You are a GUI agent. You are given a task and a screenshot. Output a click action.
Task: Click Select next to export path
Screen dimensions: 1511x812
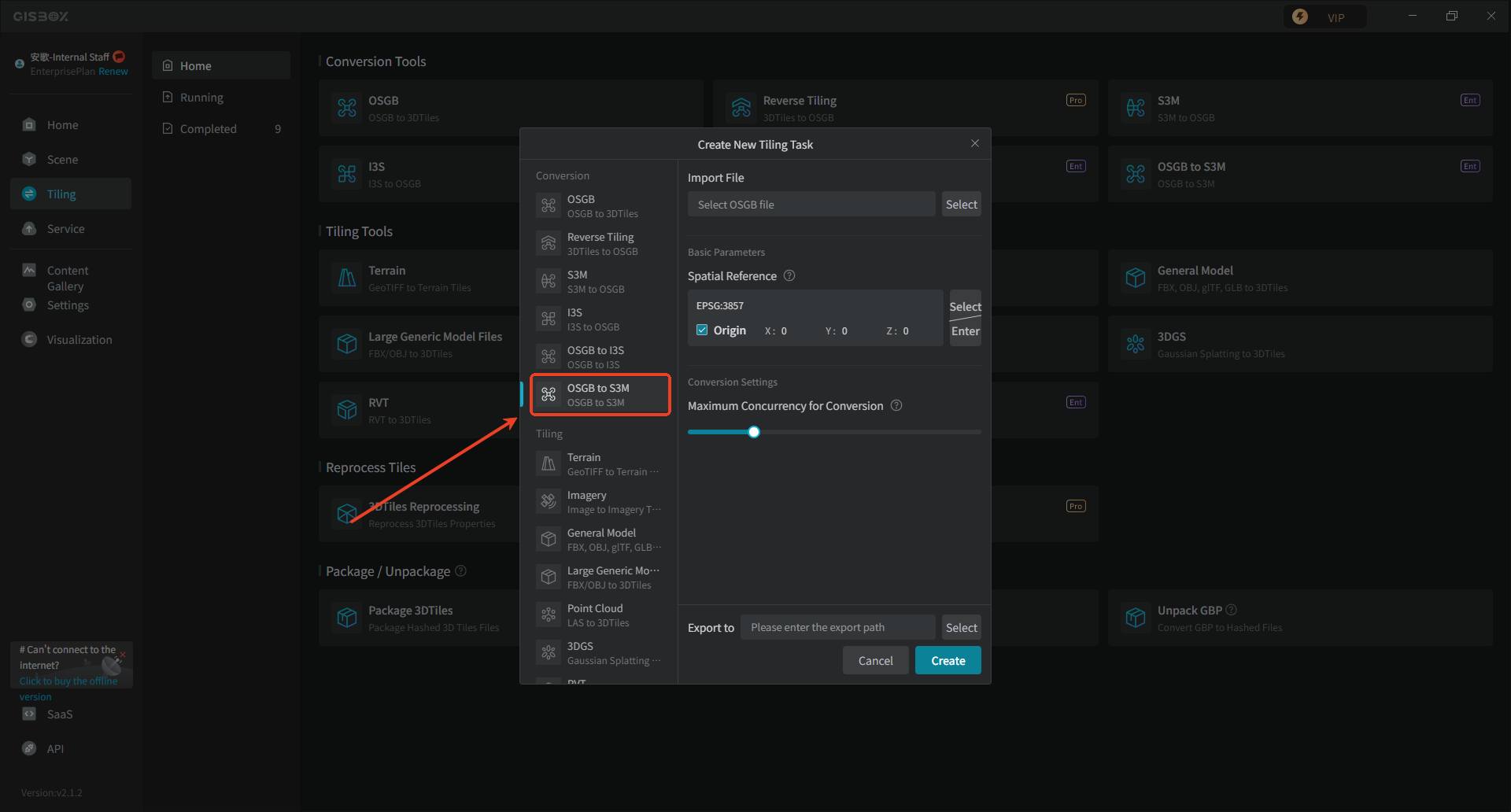click(x=961, y=627)
